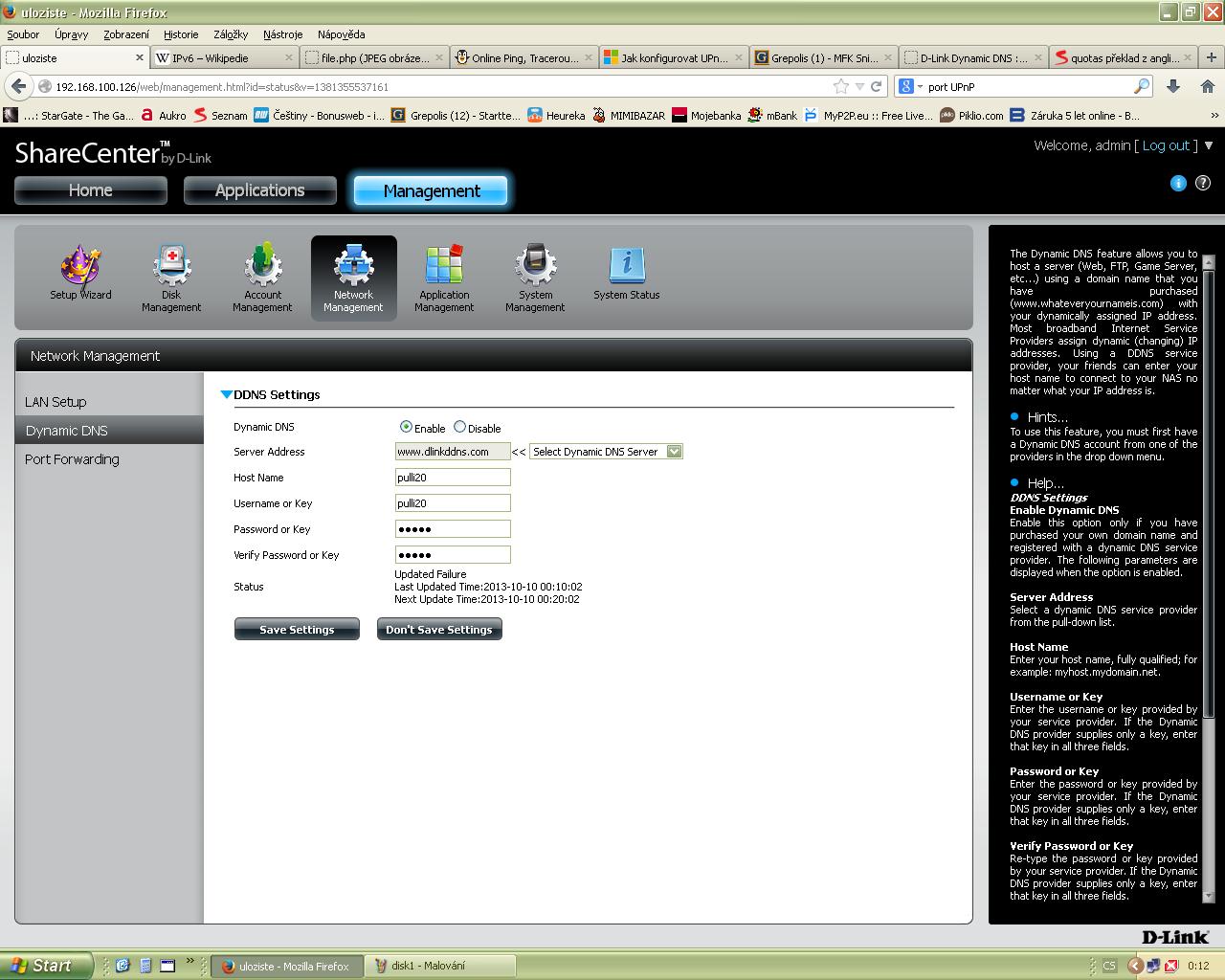Open Aukro bookmark
The height and width of the screenshot is (980, 1225).
coord(163,116)
